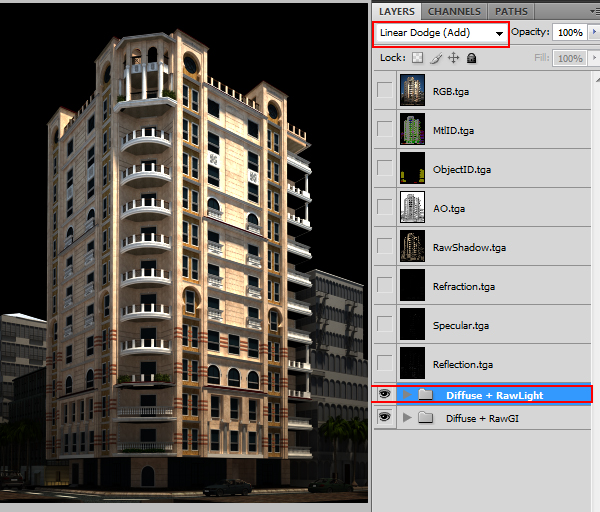Click the Opacity label
The width and height of the screenshot is (600, 512).
(530, 32)
